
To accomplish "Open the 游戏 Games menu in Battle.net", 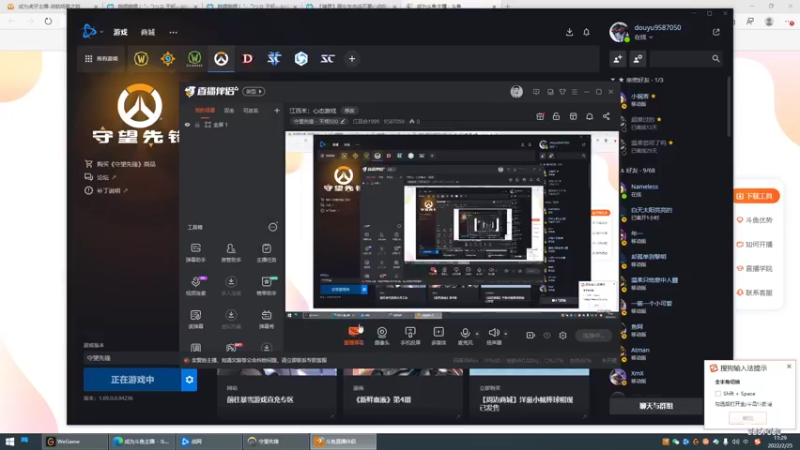I will [x=120, y=32].
